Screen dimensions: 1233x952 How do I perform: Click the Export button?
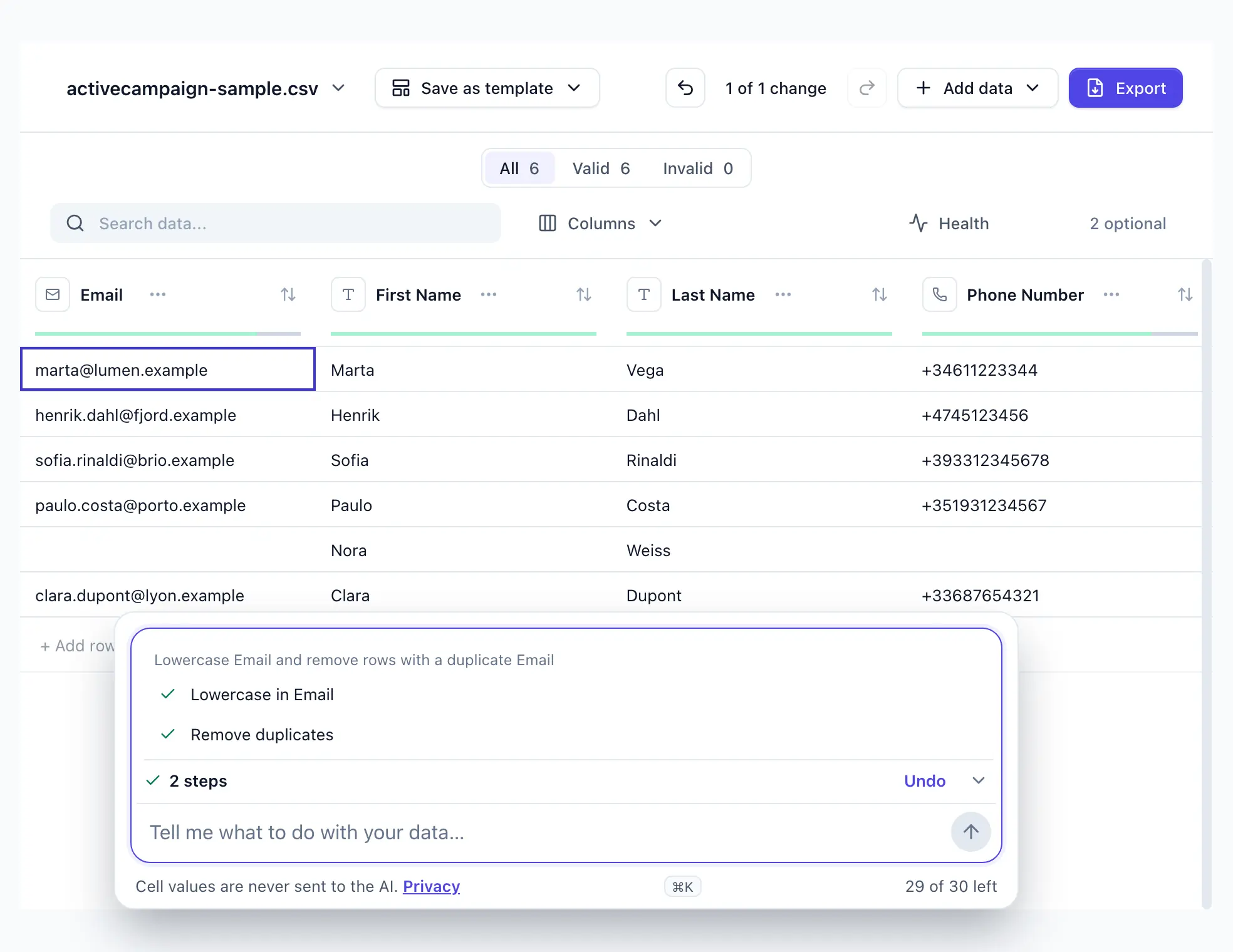point(1125,88)
